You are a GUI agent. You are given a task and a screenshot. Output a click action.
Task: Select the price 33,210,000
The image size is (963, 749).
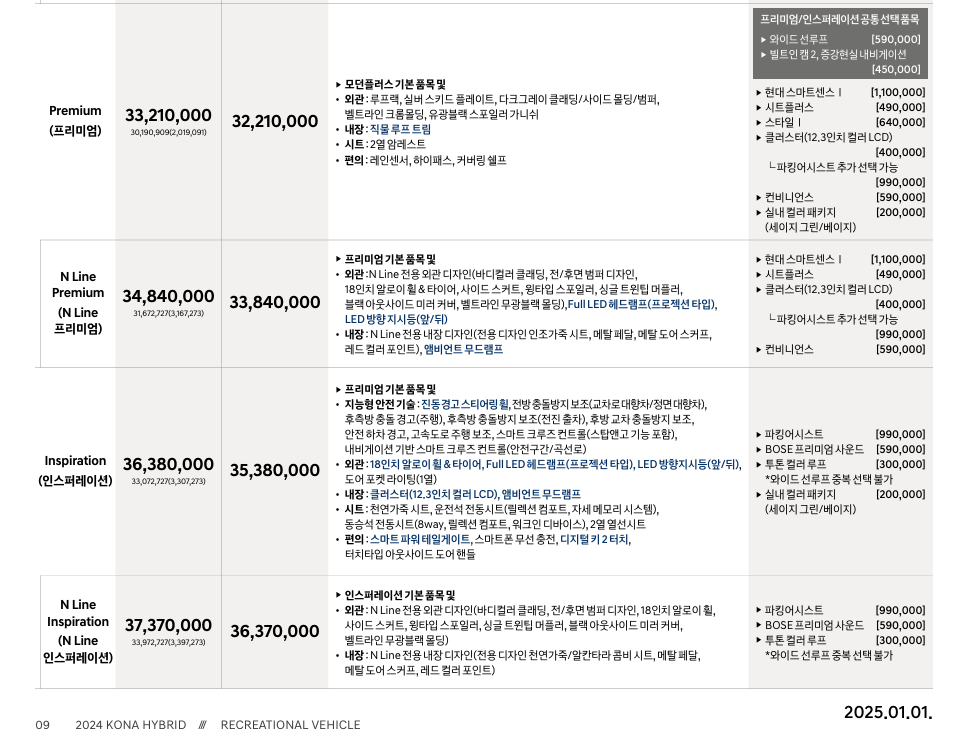[x=168, y=115]
